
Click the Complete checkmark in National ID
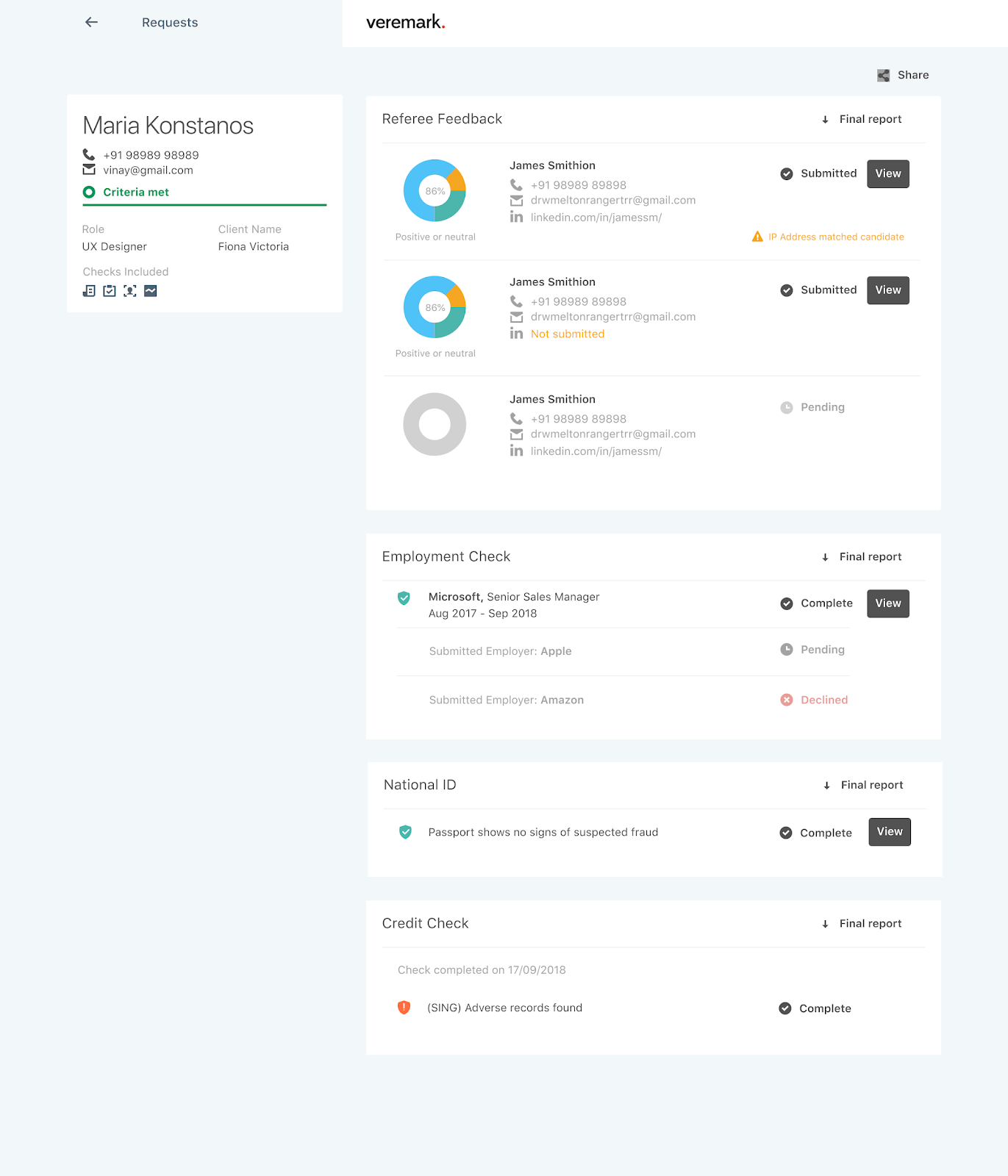786,833
